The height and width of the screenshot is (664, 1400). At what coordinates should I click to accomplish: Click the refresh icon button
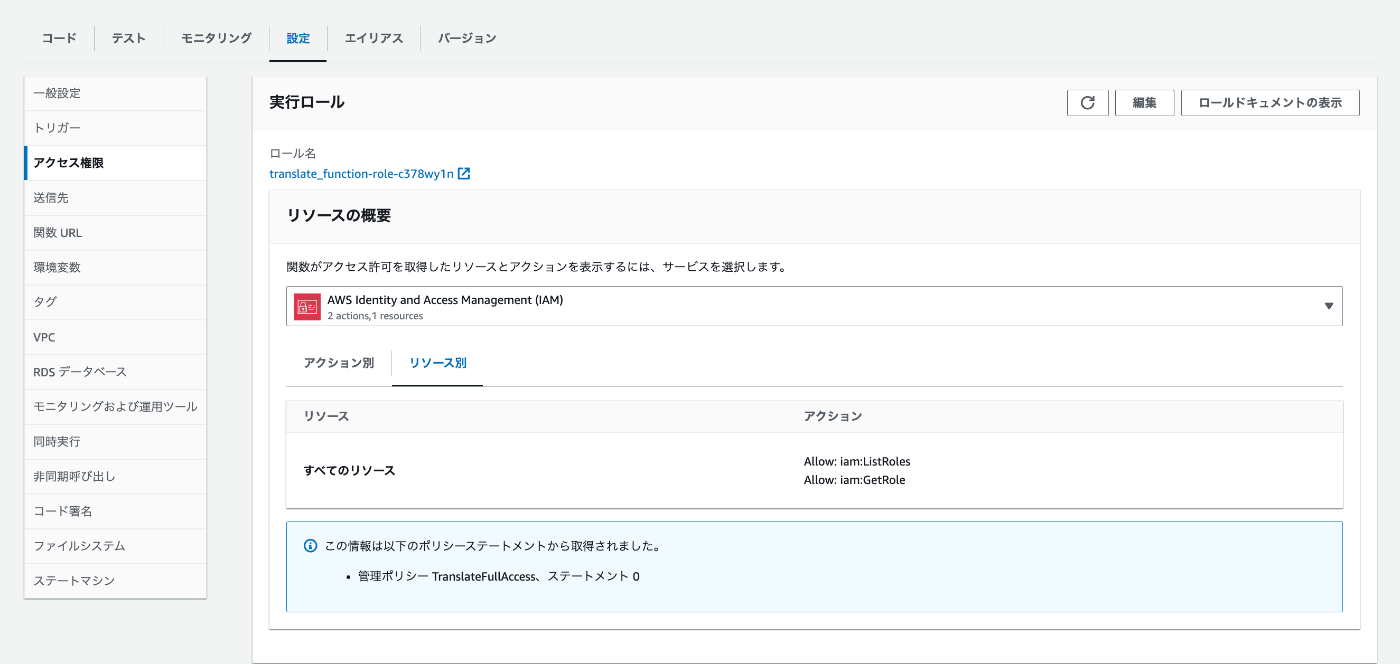(1088, 103)
